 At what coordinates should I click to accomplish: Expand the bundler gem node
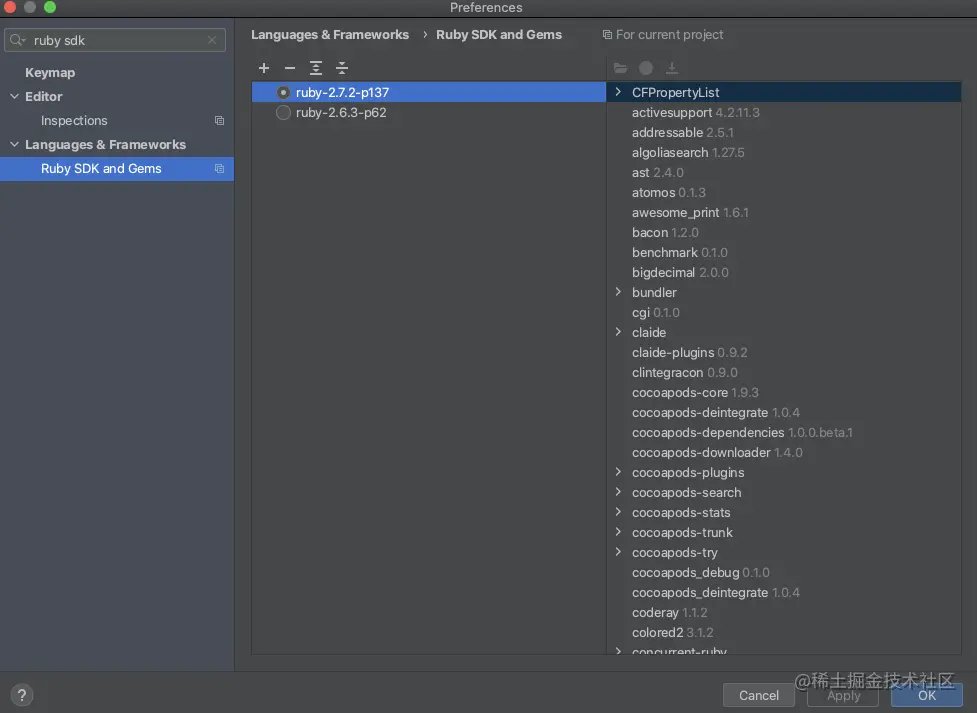(618, 292)
